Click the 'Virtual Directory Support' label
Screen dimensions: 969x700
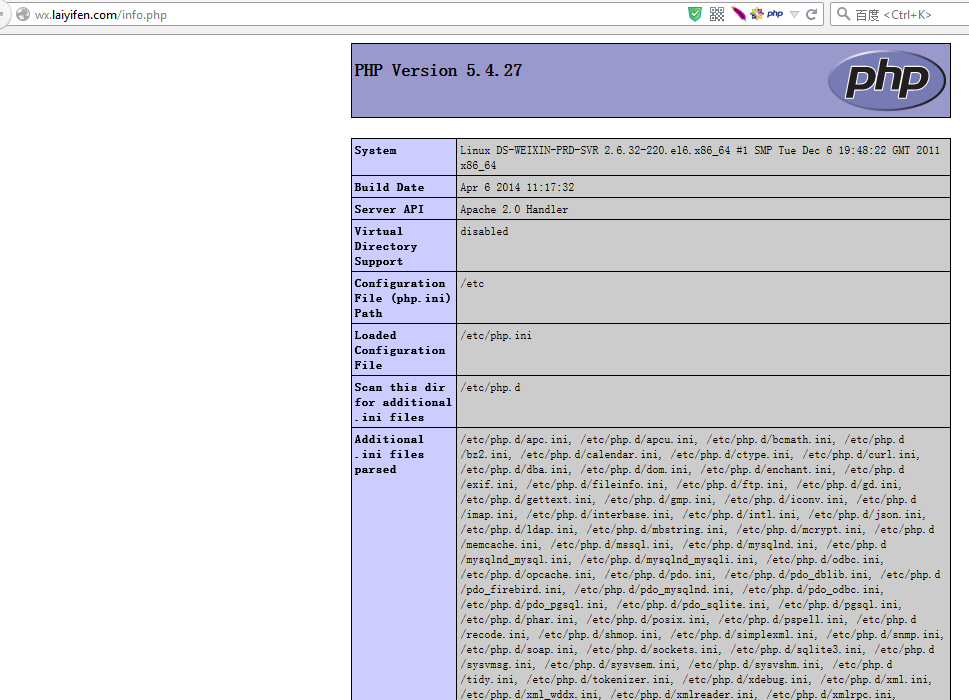pyautogui.click(x=386, y=246)
